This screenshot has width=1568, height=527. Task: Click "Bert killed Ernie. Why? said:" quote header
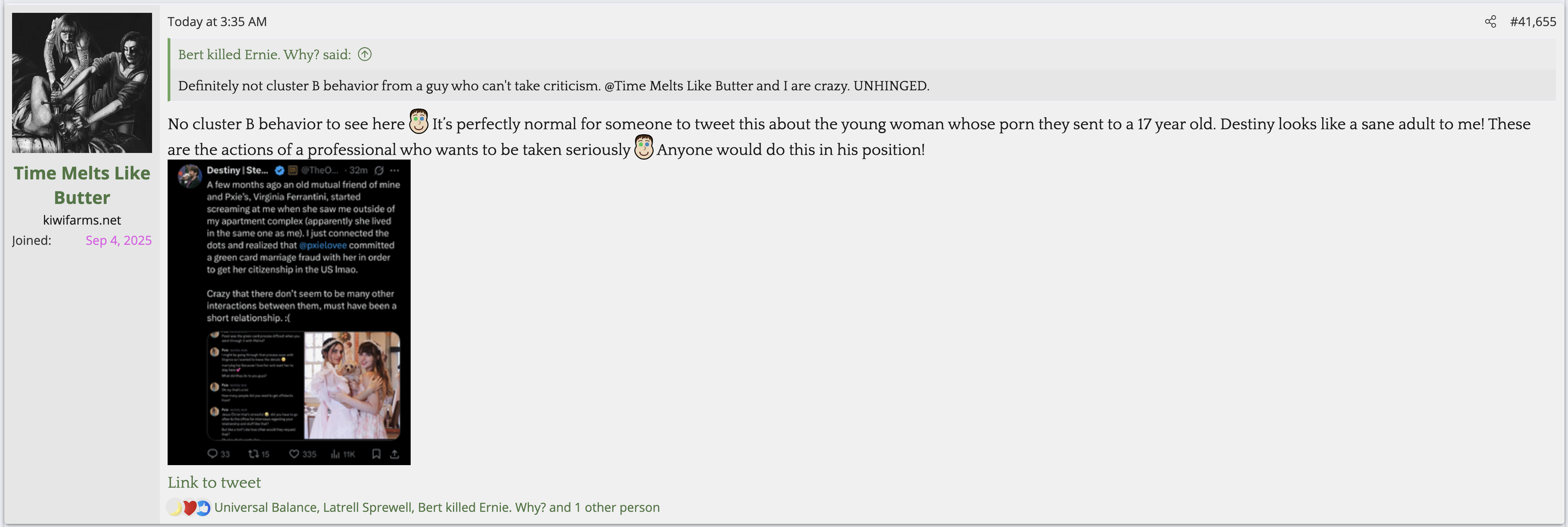(x=264, y=55)
